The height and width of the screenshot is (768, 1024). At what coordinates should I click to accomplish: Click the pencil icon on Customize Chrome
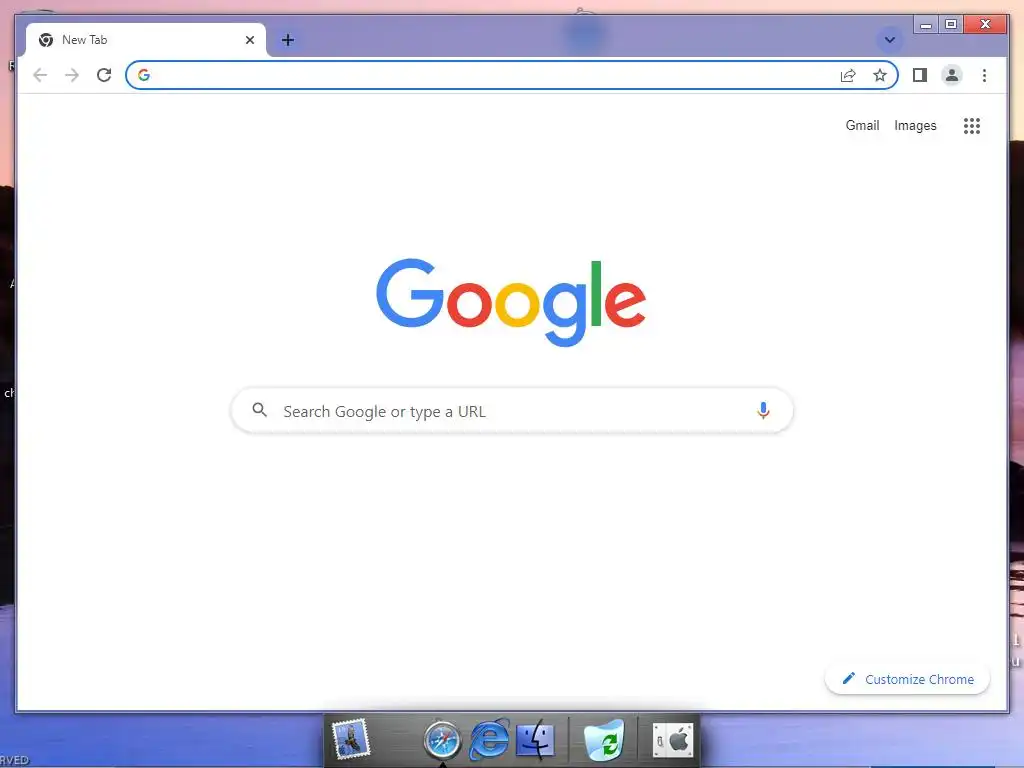tap(848, 679)
